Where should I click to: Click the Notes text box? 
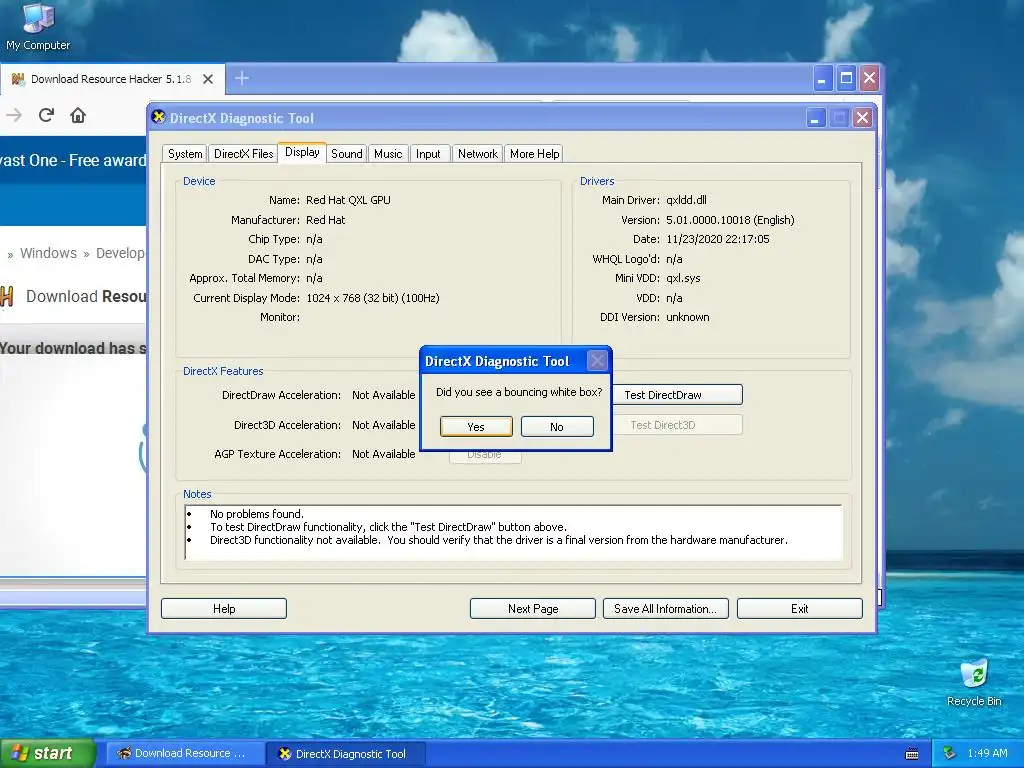tap(513, 532)
